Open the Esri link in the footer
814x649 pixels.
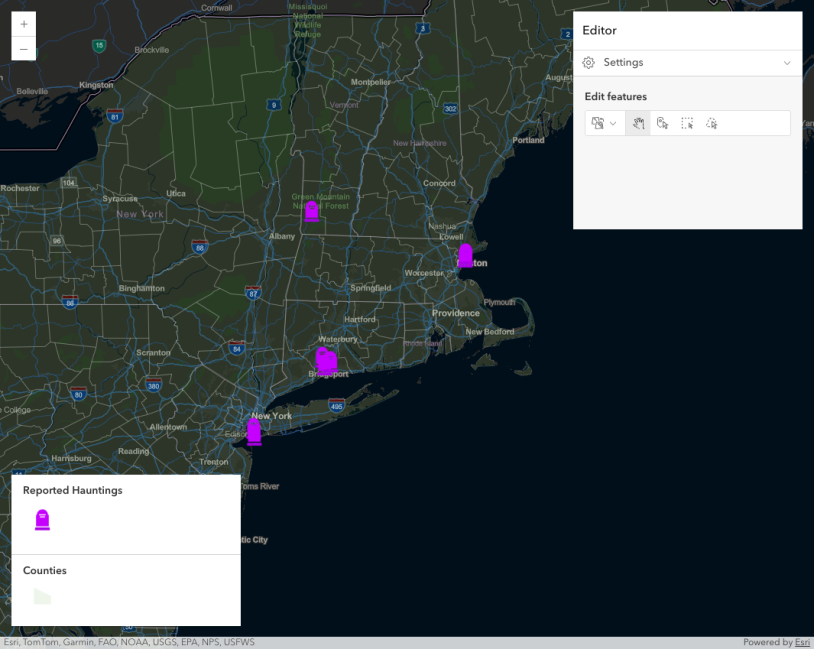coord(802,642)
